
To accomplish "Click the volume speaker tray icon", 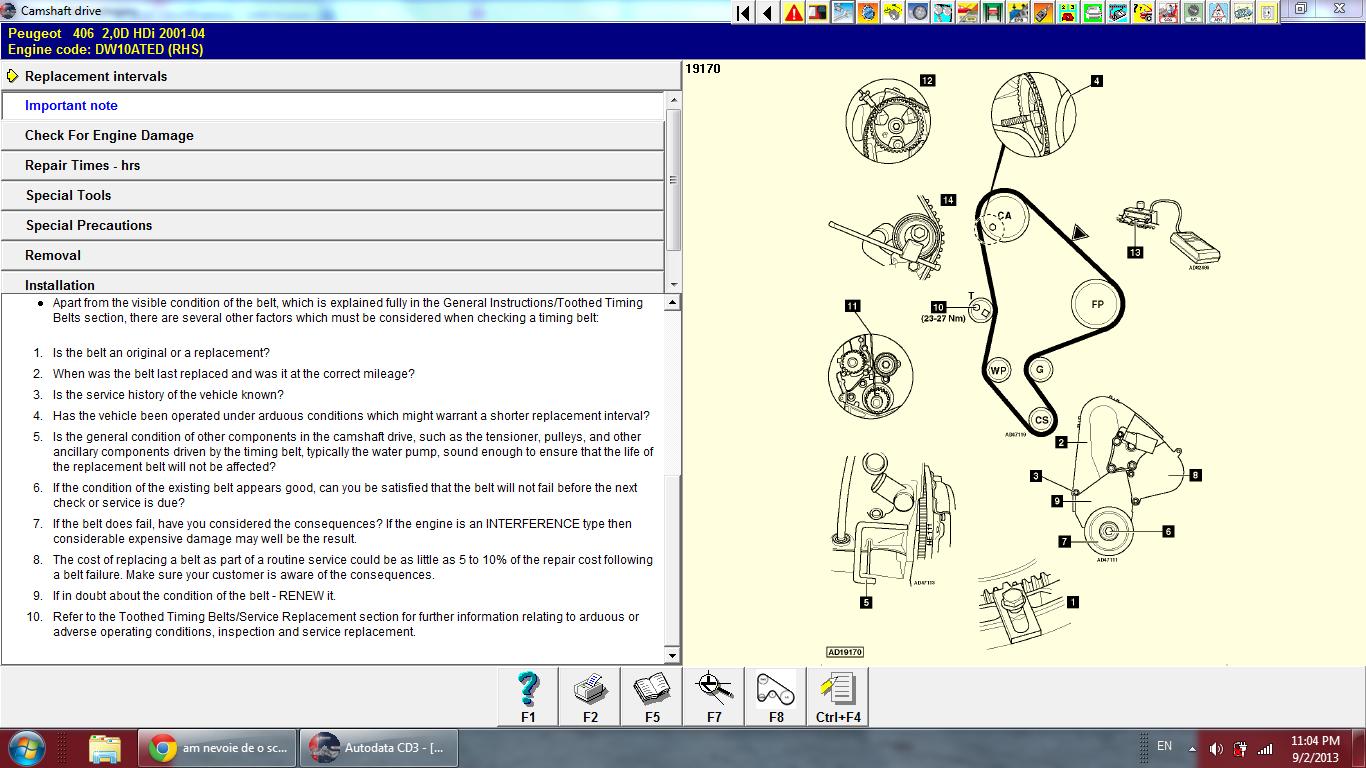I will [x=1216, y=748].
